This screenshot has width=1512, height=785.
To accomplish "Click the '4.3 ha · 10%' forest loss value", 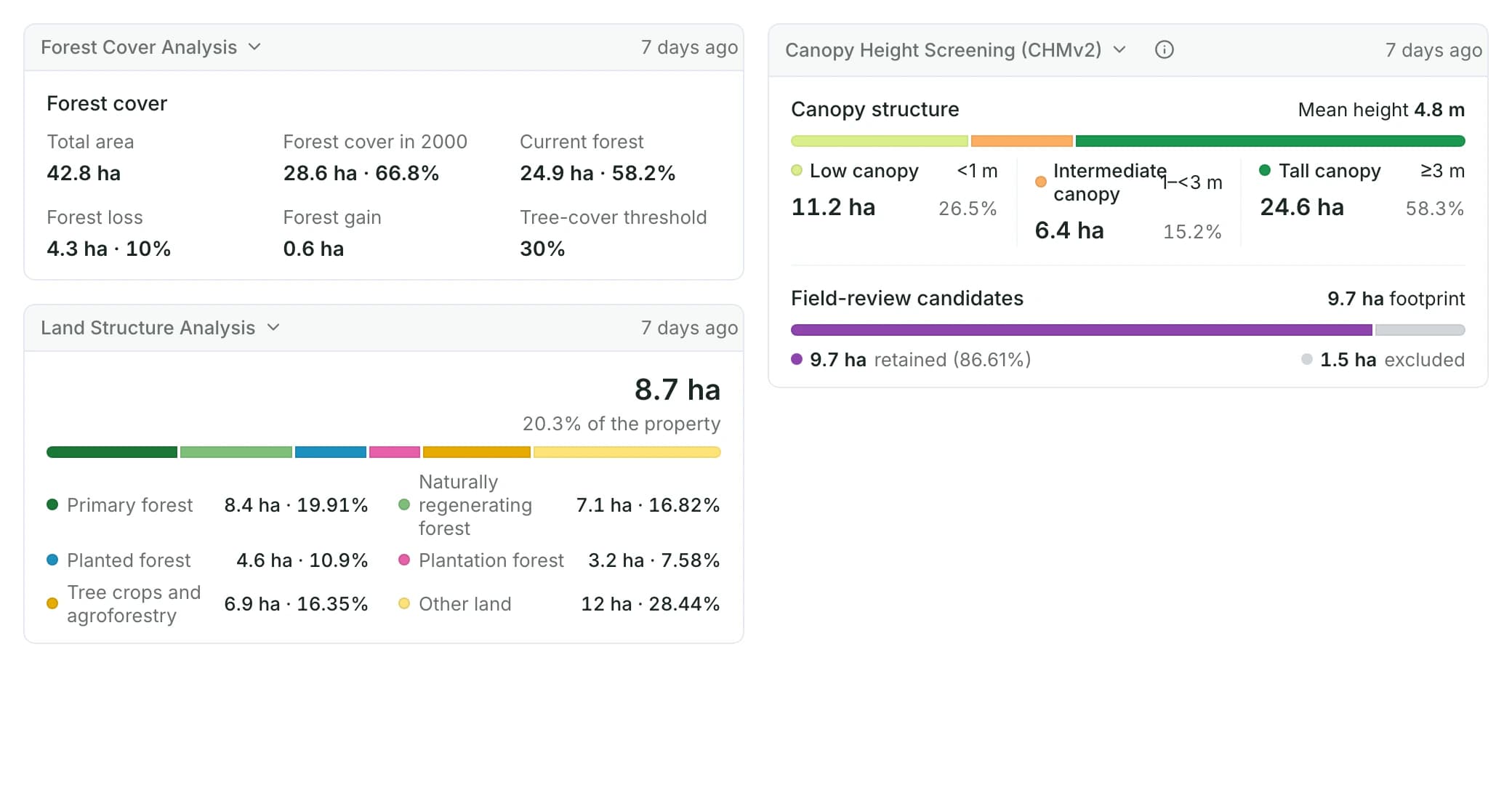I will point(109,249).
